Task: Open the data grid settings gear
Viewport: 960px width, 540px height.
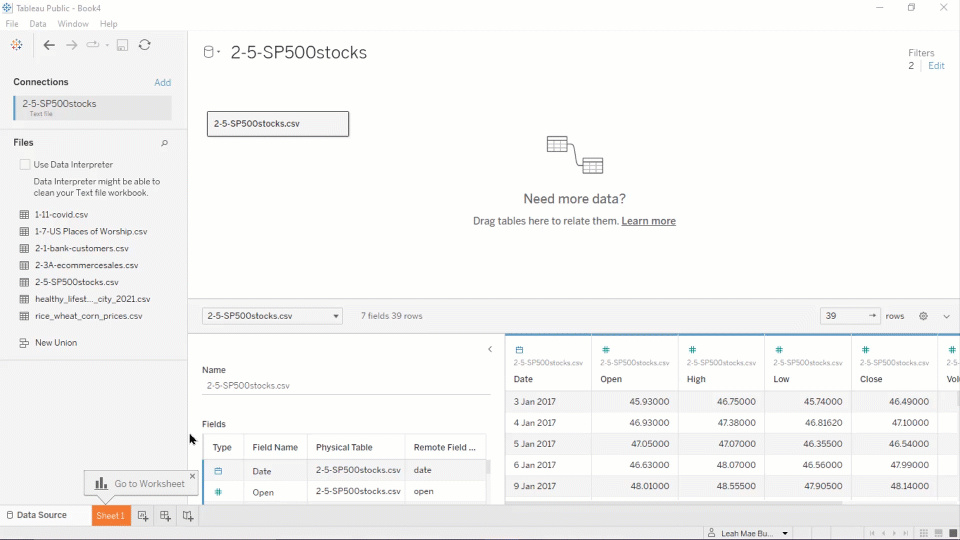Action: click(923, 316)
